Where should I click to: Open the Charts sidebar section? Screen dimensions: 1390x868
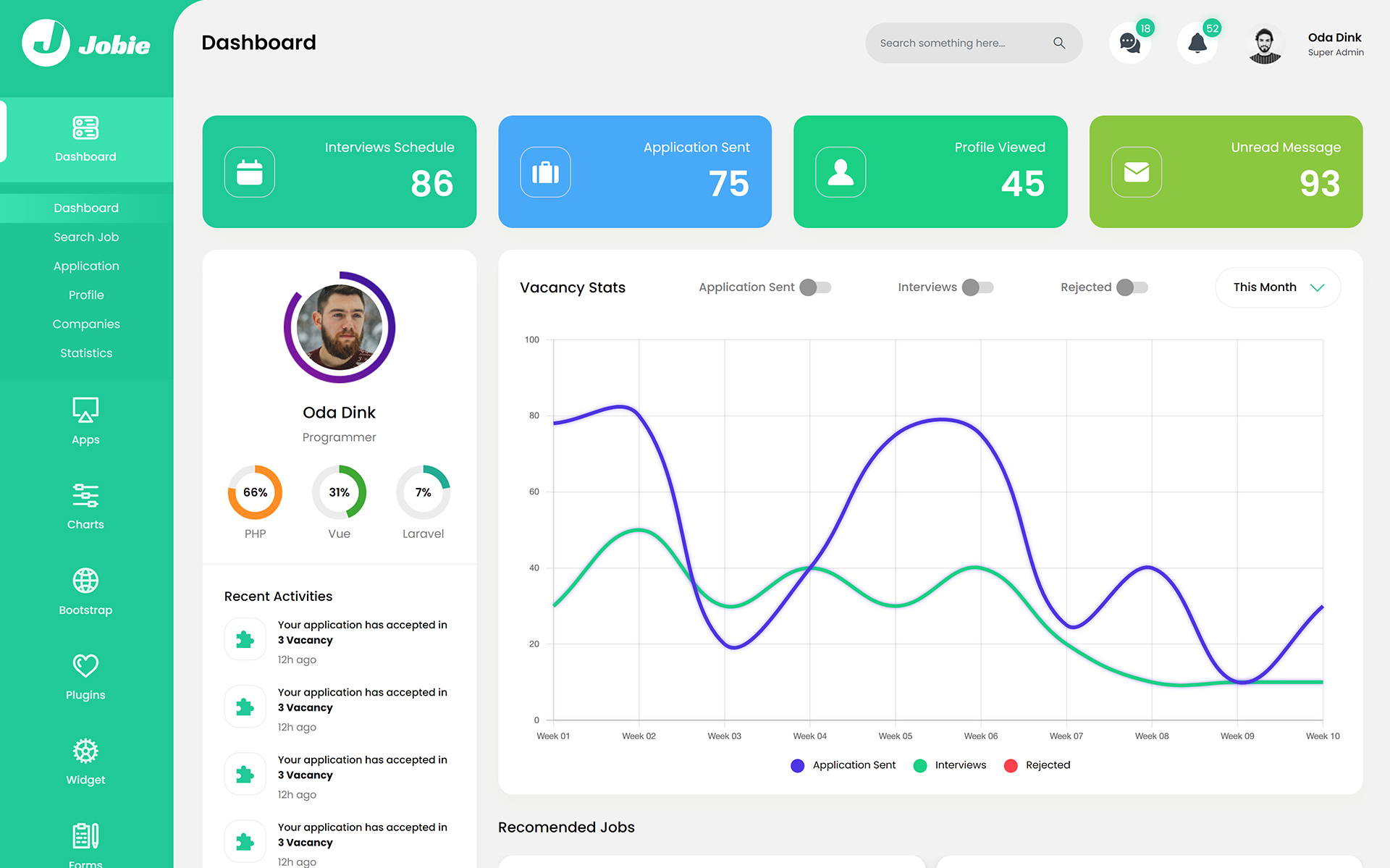click(85, 506)
